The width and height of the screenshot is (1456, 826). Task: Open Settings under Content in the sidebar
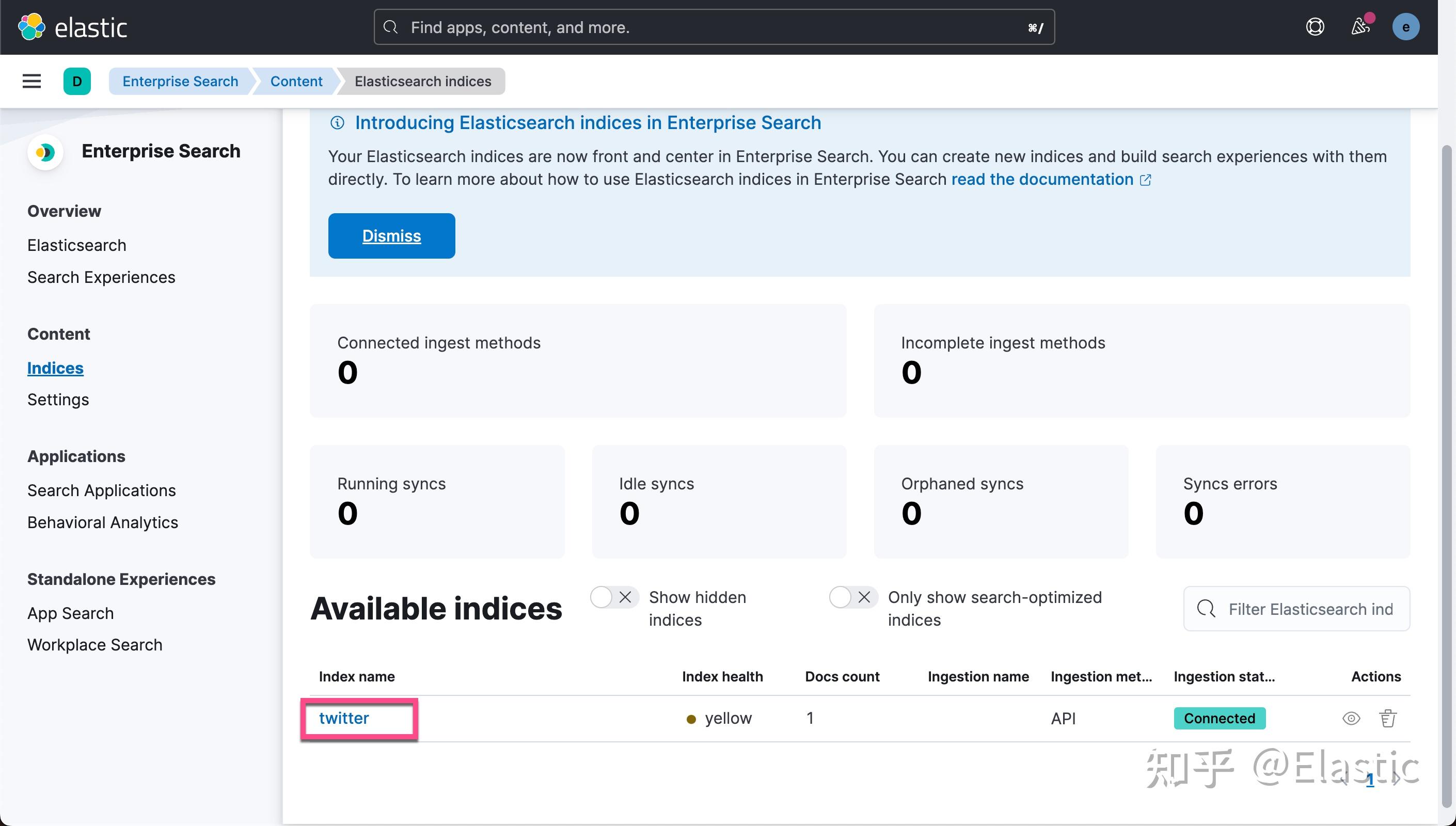coord(58,400)
